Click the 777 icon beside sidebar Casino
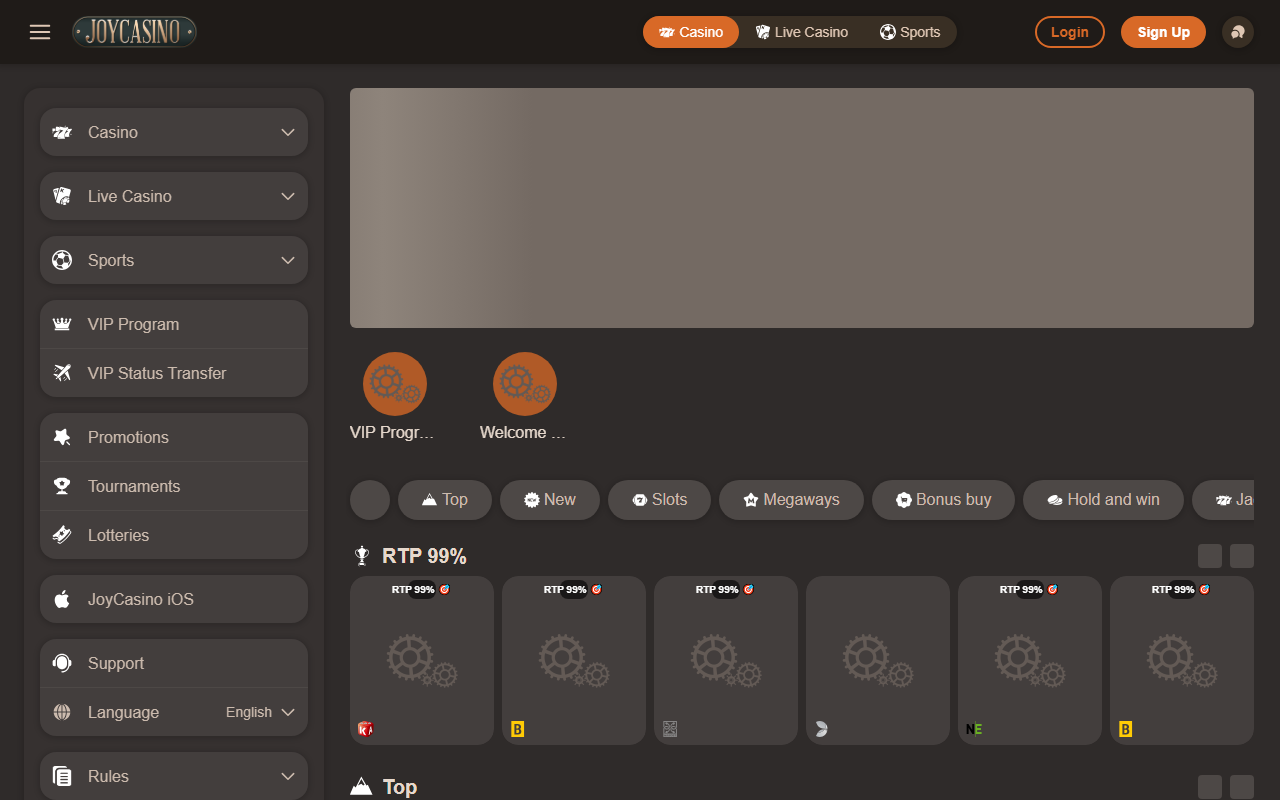 point(62,132)
